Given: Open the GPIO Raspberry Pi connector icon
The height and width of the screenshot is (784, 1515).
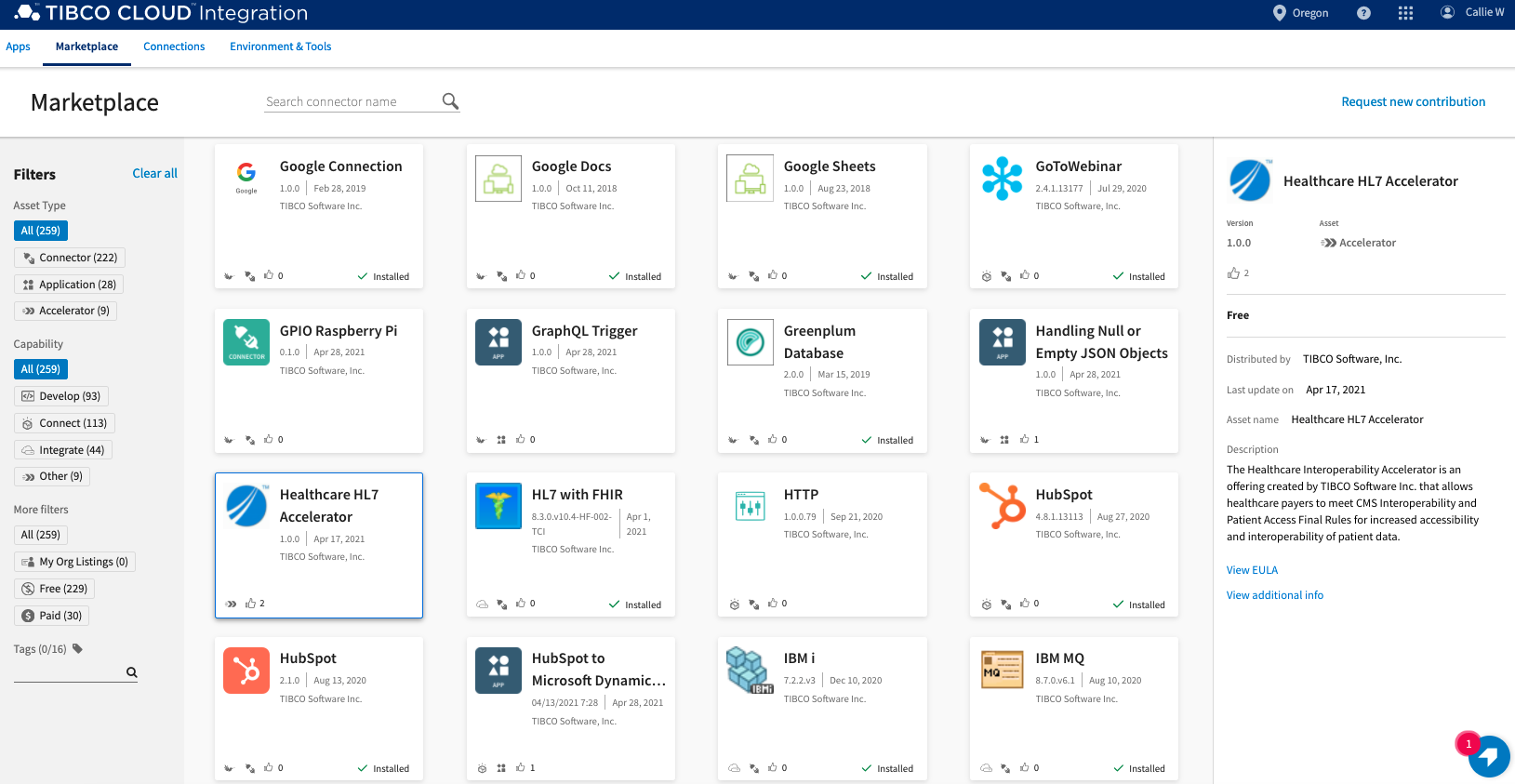Looking at the screenshot, I should 246,342.
